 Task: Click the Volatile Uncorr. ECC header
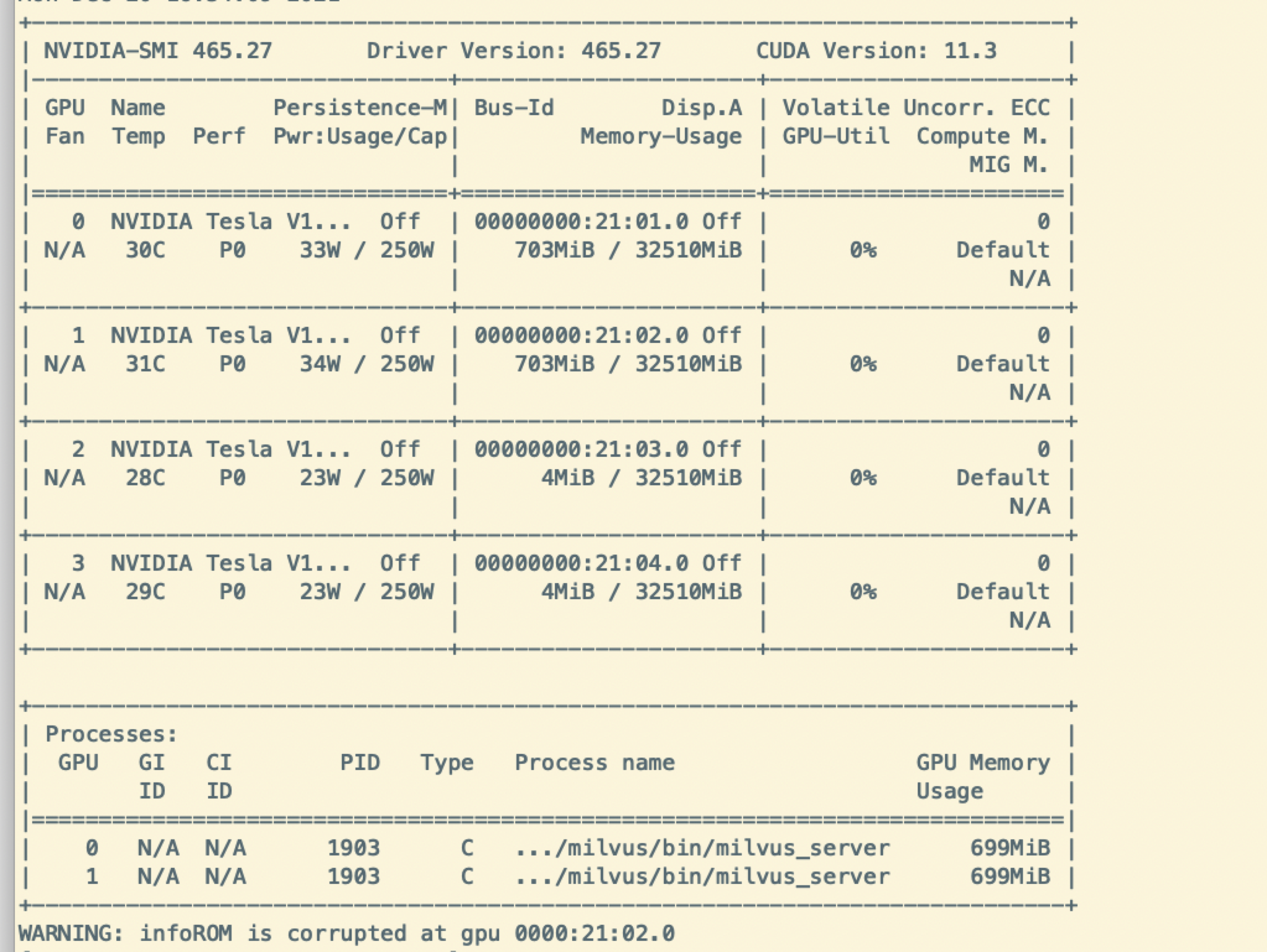coord(916,108)
